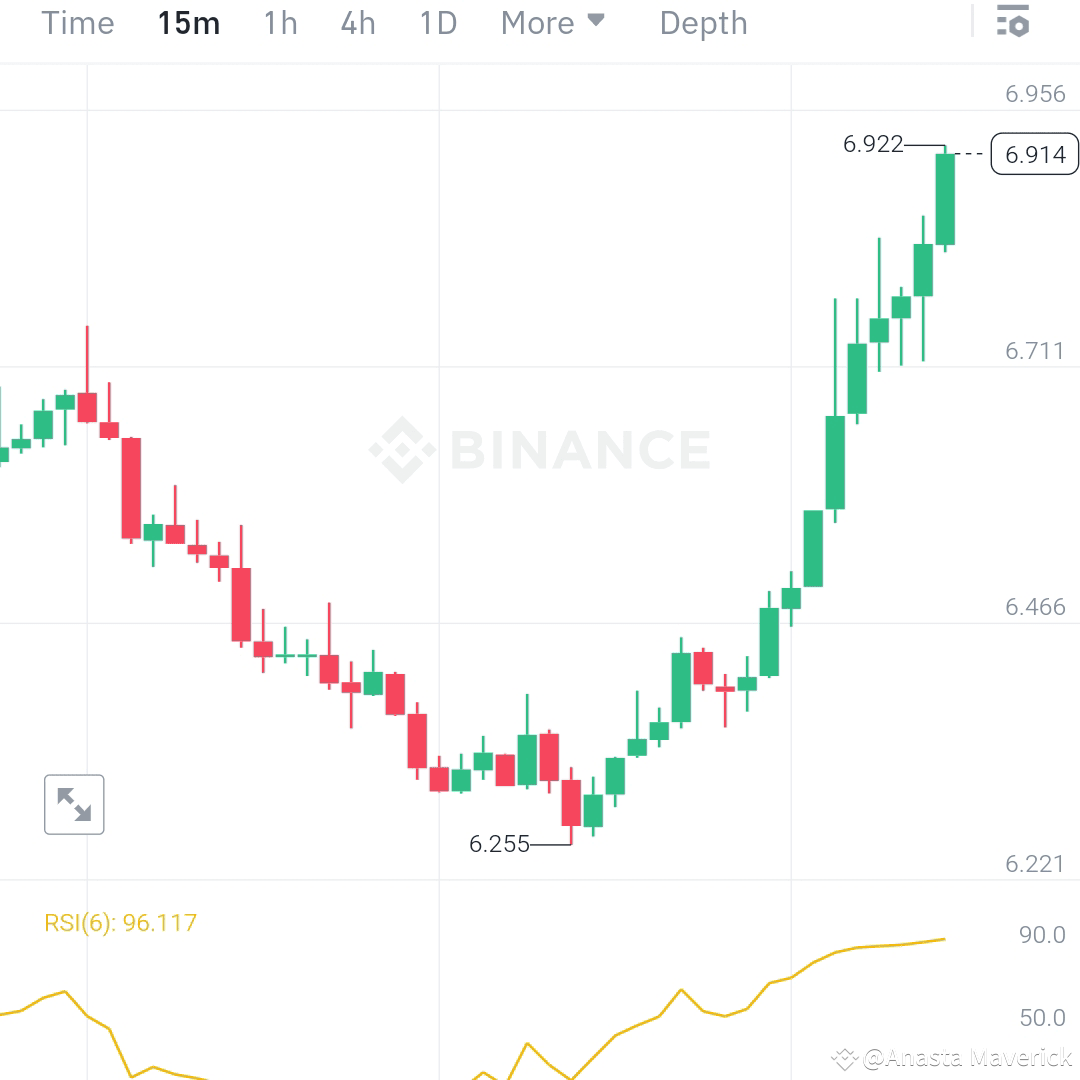Open the 1D daily chart view
This screenshot has height=1080, width=1080.
(x=436, y=23)
